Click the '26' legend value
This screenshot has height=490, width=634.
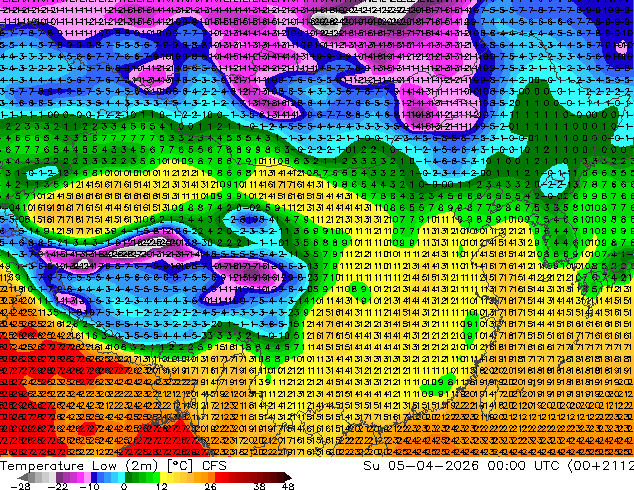pyautogui.click(x=210, y=486)
